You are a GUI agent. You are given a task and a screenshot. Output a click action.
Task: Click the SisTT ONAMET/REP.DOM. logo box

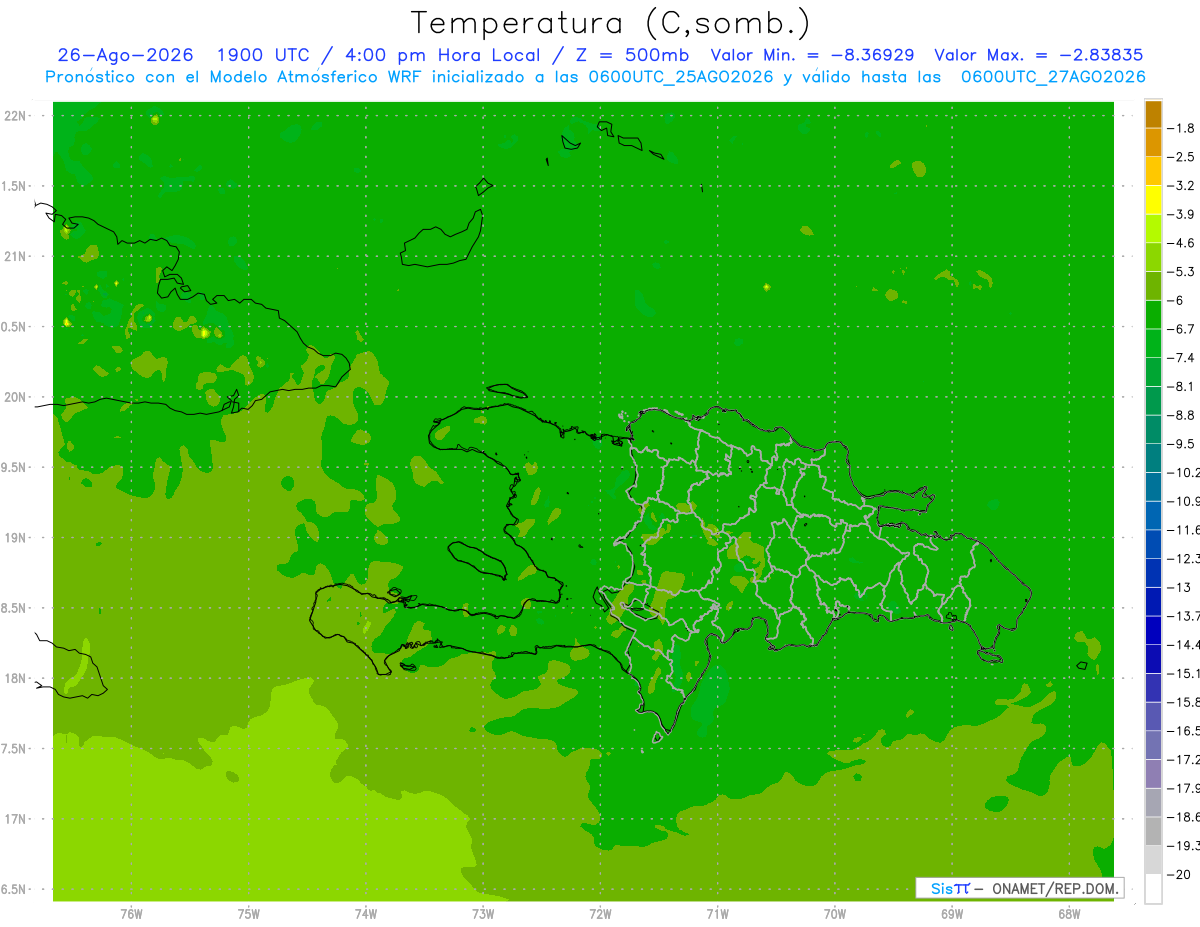coord(1020,888)
